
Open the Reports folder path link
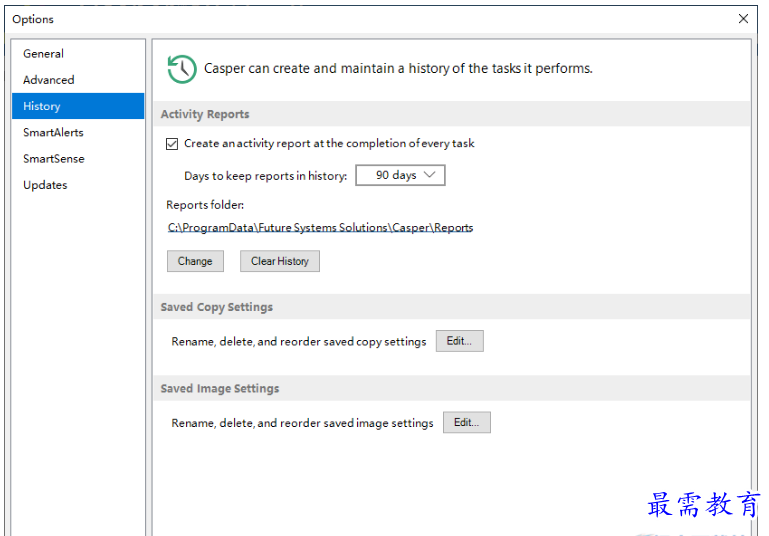tap(320, 228)
